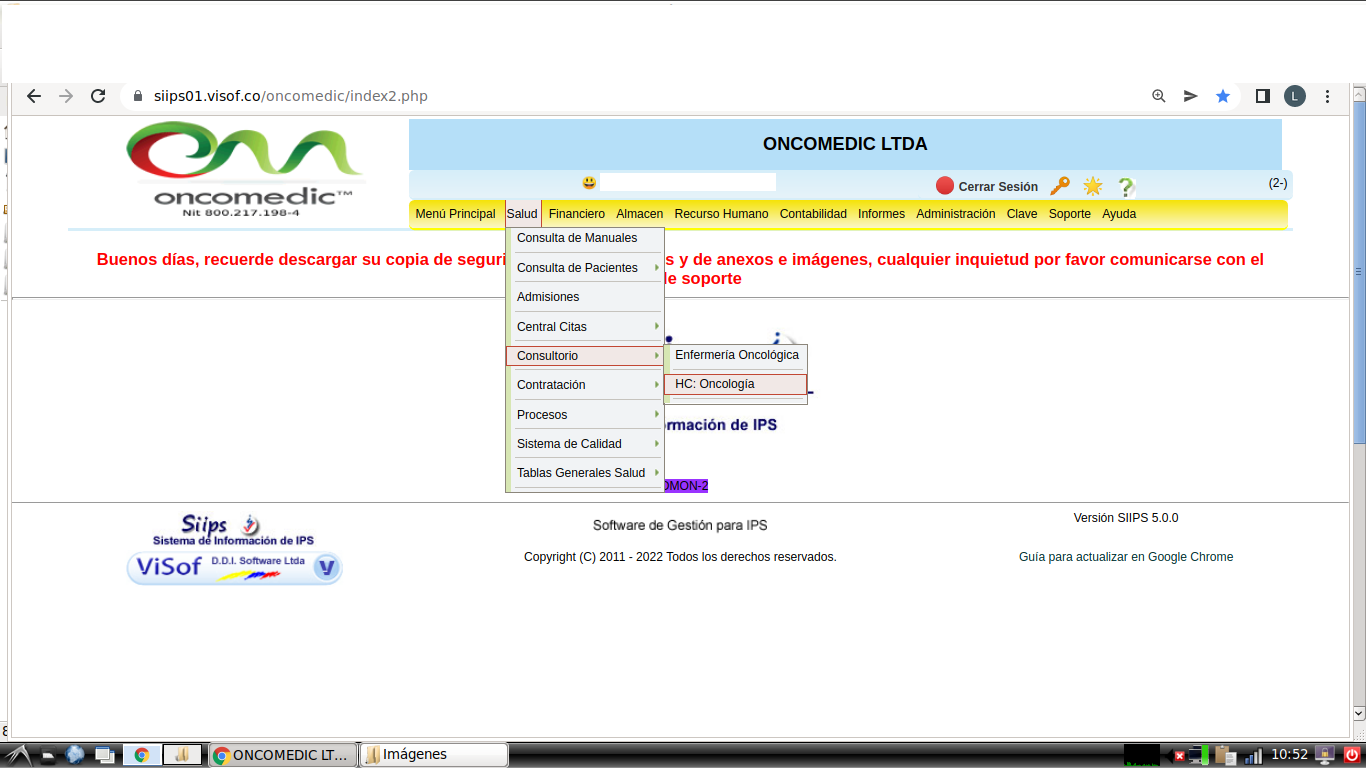Select HC: Oncología from the submenu
Viewport: 1366px width, 768px height.
click(x=735, y=384)
